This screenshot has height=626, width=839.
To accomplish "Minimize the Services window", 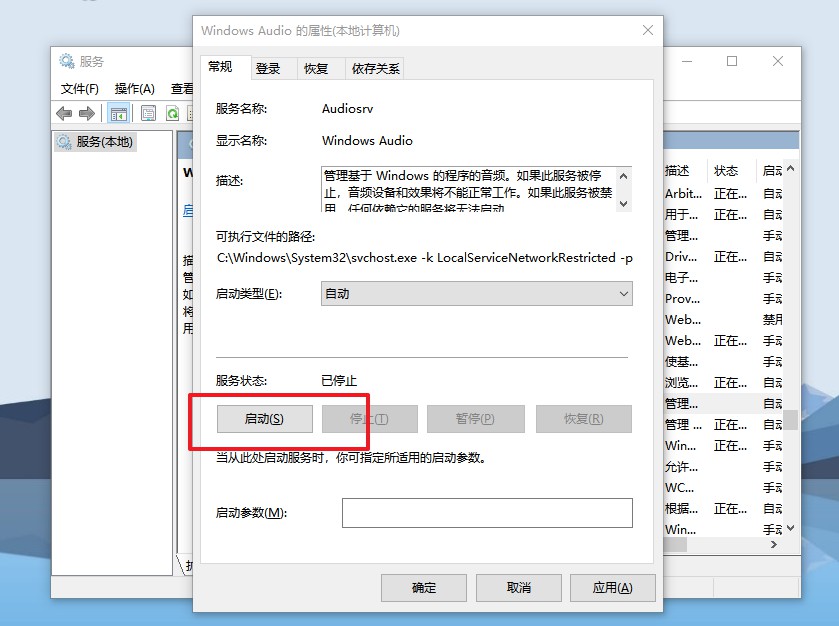I will point(687,61).
